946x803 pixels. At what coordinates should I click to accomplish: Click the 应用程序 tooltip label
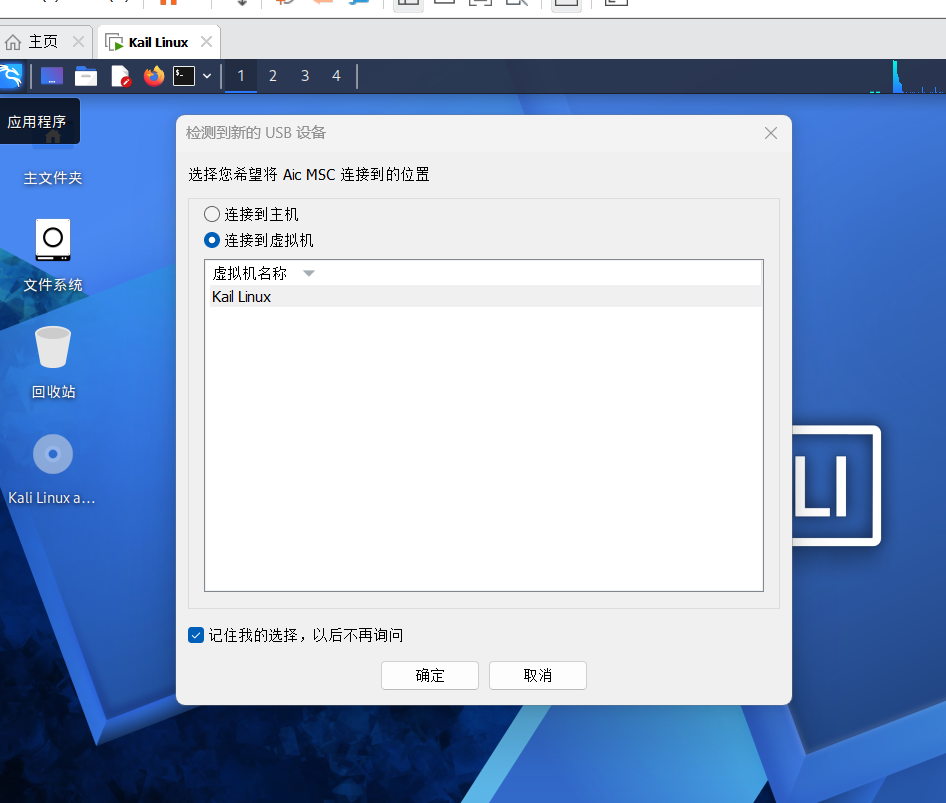[37, 122]
